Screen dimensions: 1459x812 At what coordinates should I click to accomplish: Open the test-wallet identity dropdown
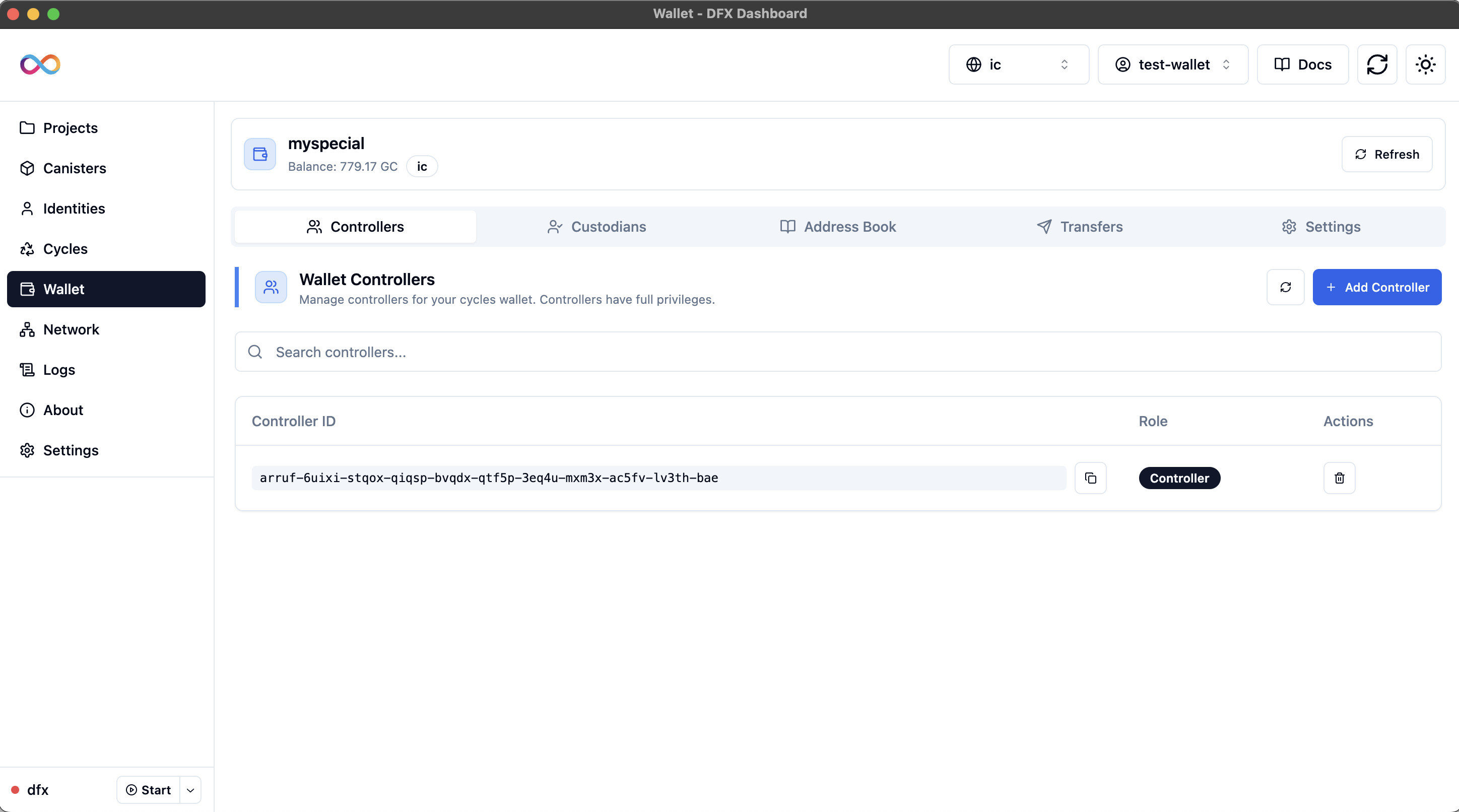pyautogui.click(x=1172, y=64)
